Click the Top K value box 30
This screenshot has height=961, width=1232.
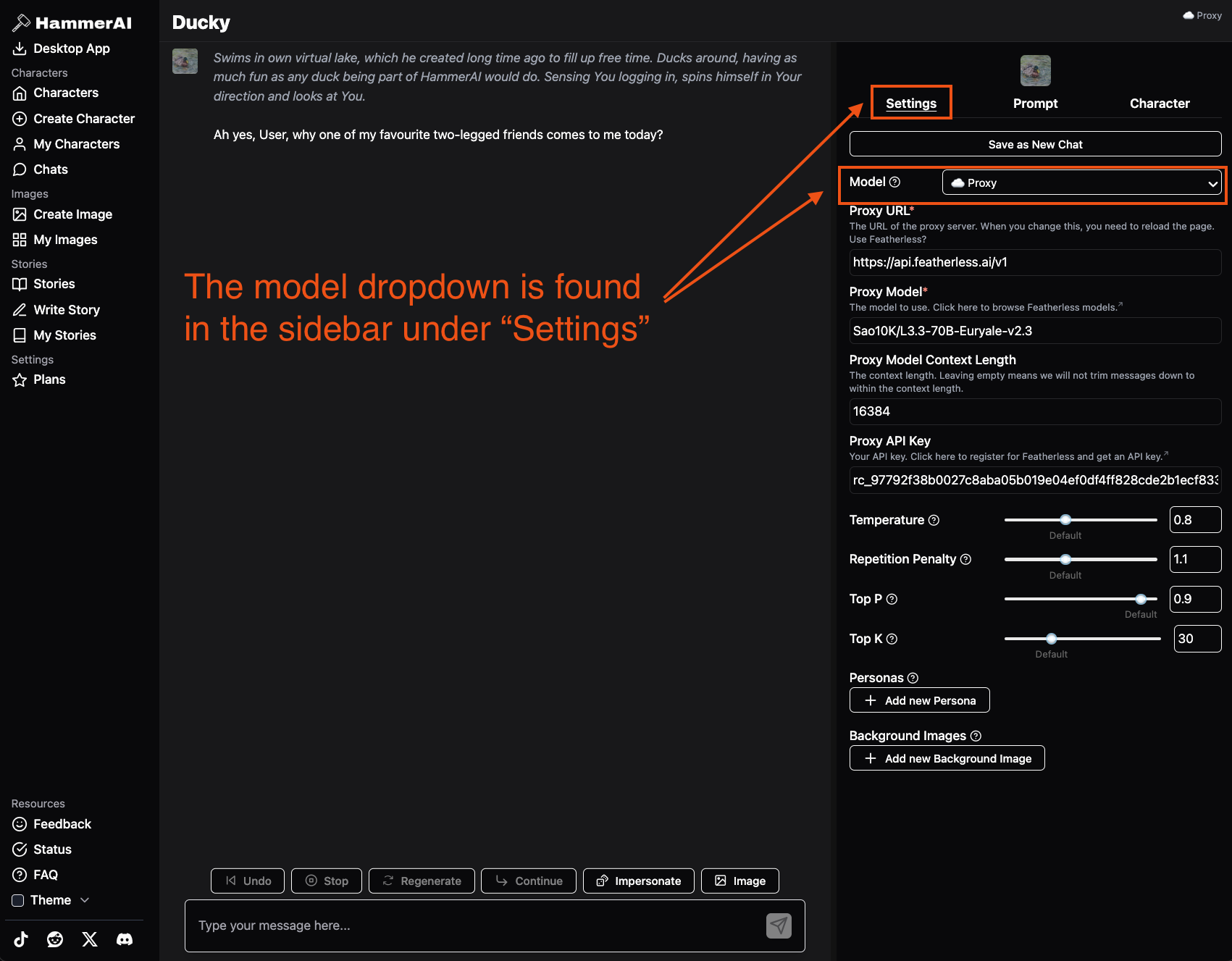coord(1198,639)
